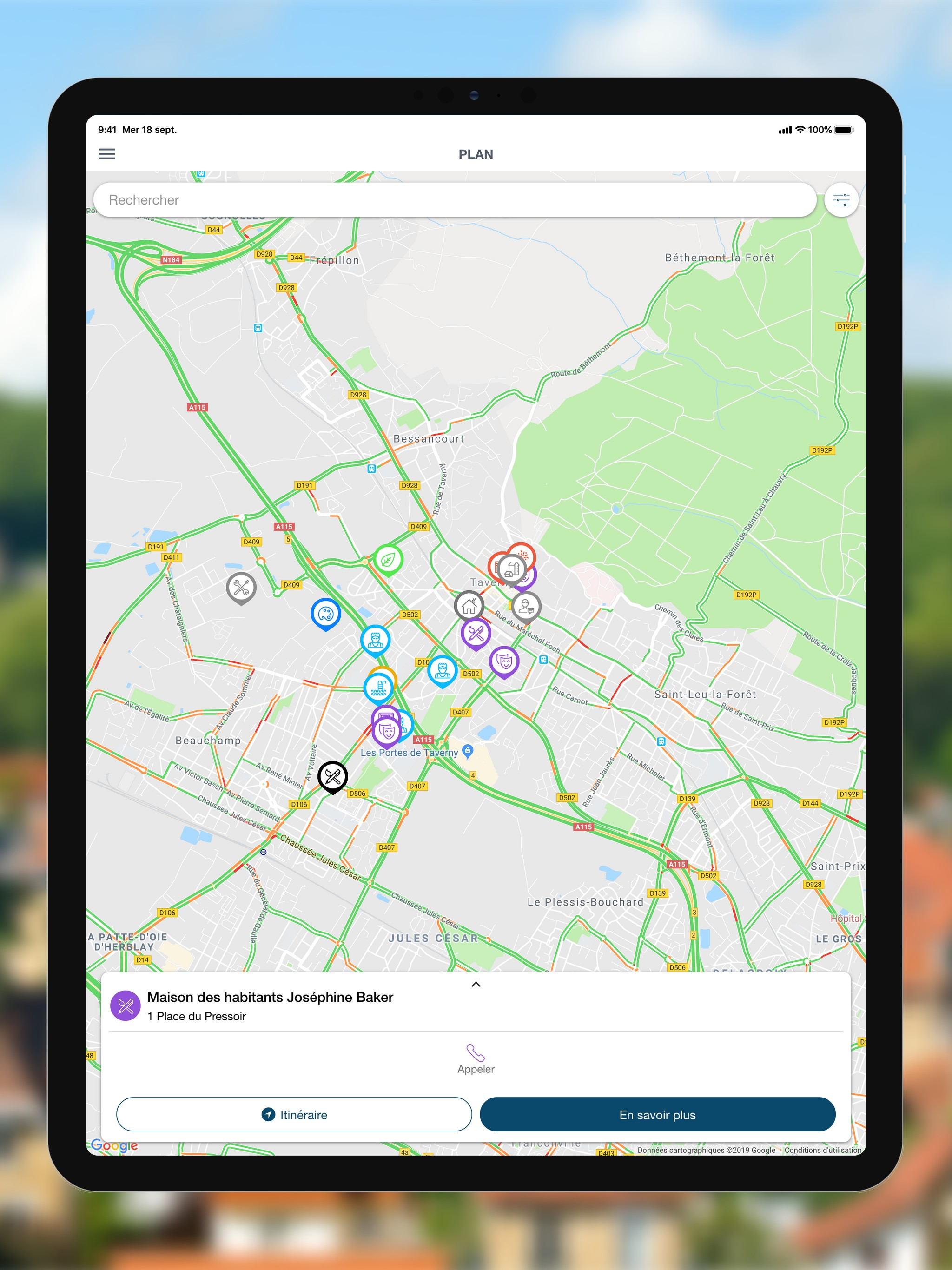Tap the Maison des habitants Joséphine Baker title
The height and width of the screenshot is (1270, 952).
pyautogui.click(x=270, y=997)
